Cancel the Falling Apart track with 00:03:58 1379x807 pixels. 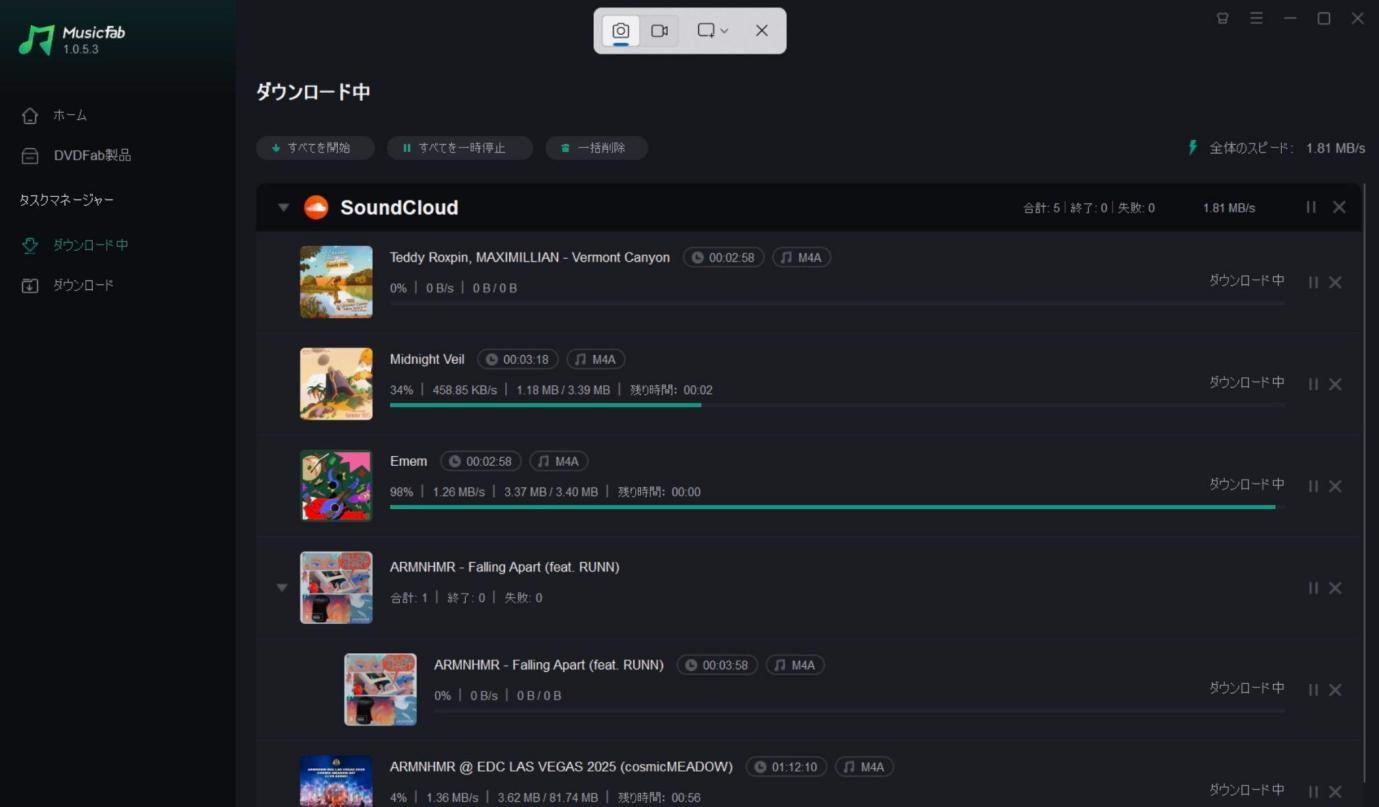coord(1335,690)
